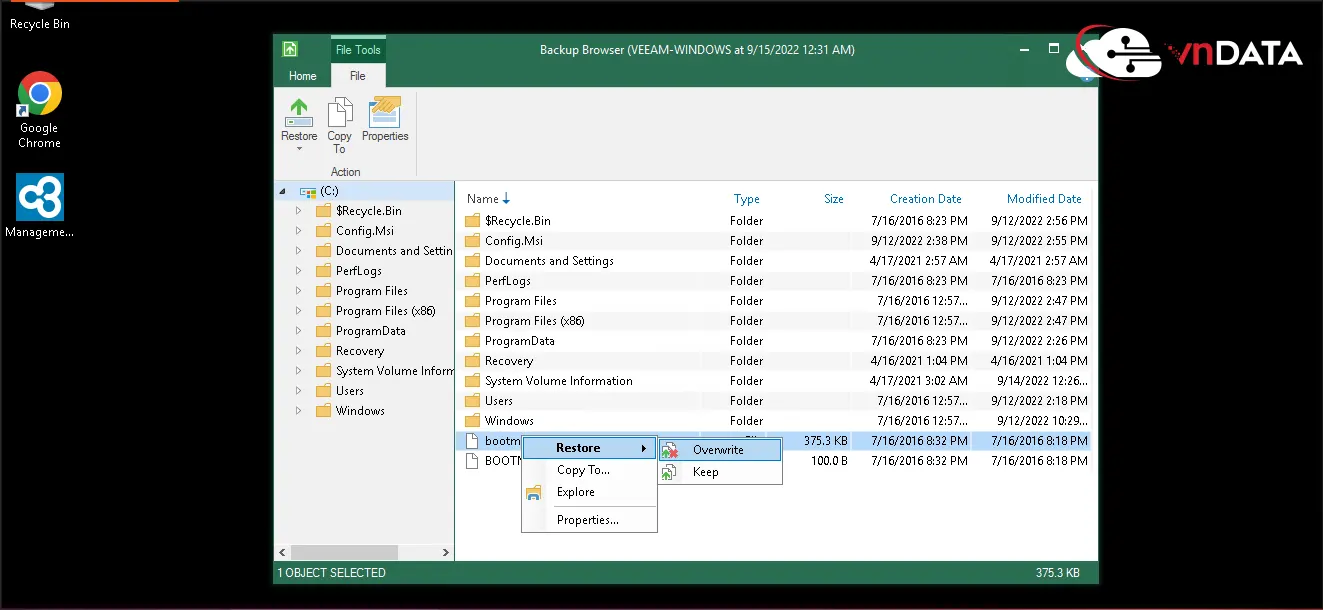Image resolution: width=1323 pixels, height=610 pixels.
Task: Expand System Volume Information tree node arrow
Action: pyautogui.click(x=298, y=371)
